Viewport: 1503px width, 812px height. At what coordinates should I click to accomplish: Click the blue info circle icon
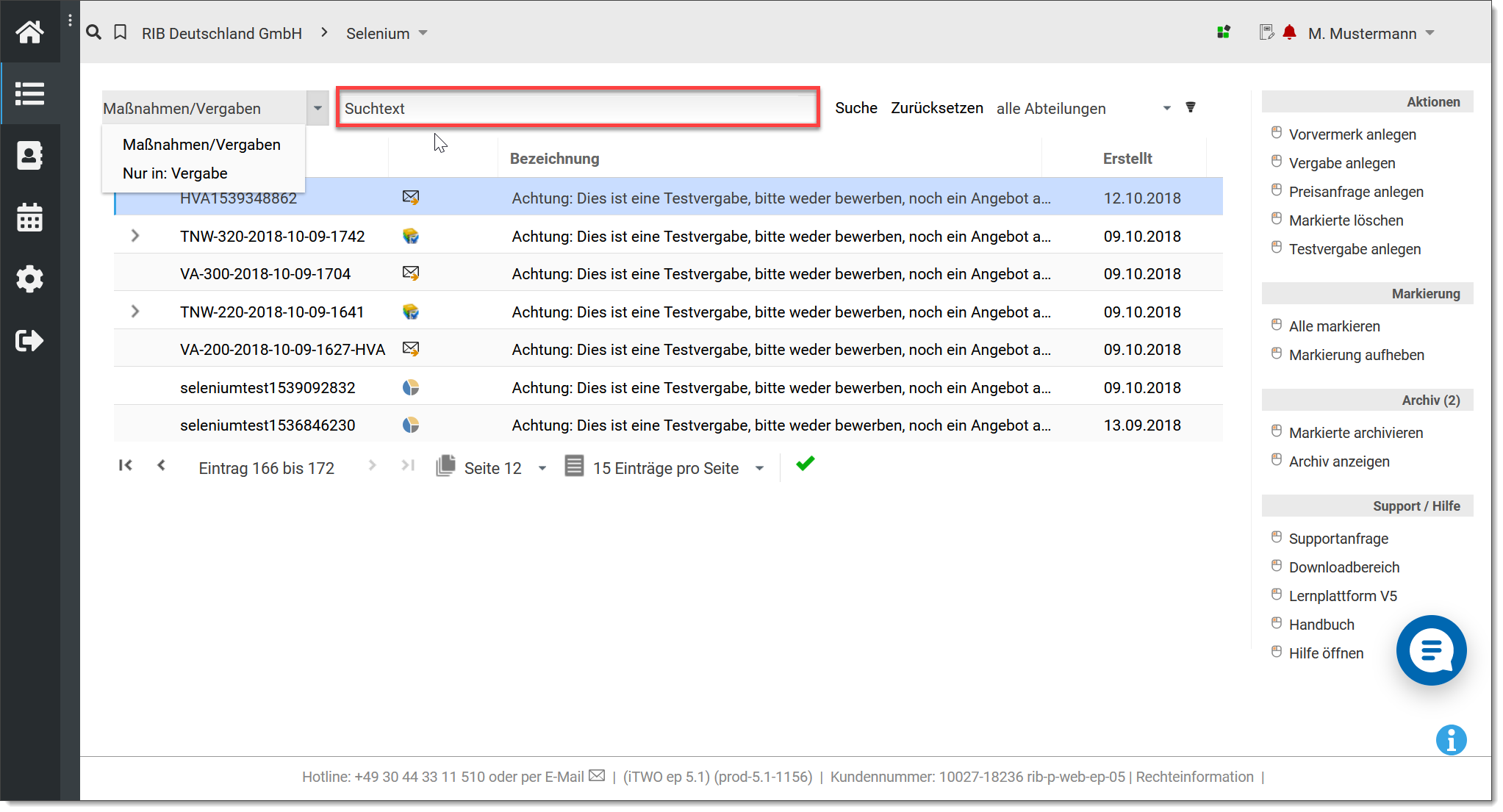[x=1451, y=740]
